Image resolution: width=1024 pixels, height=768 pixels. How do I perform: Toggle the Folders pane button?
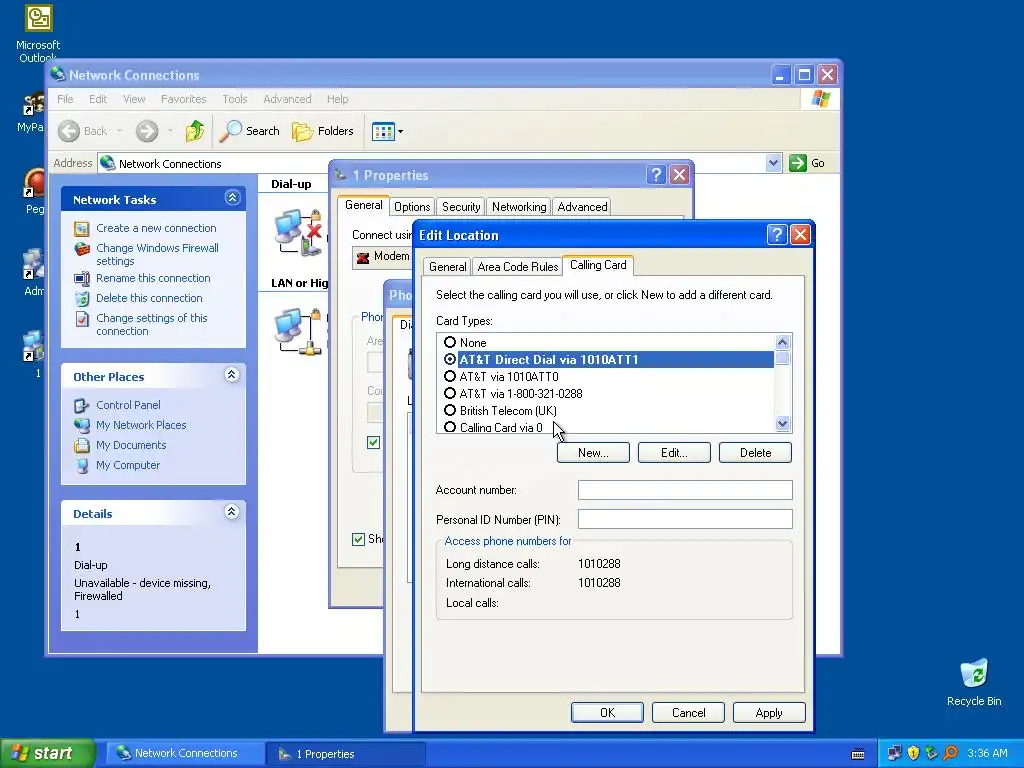[x=323, y=131]
